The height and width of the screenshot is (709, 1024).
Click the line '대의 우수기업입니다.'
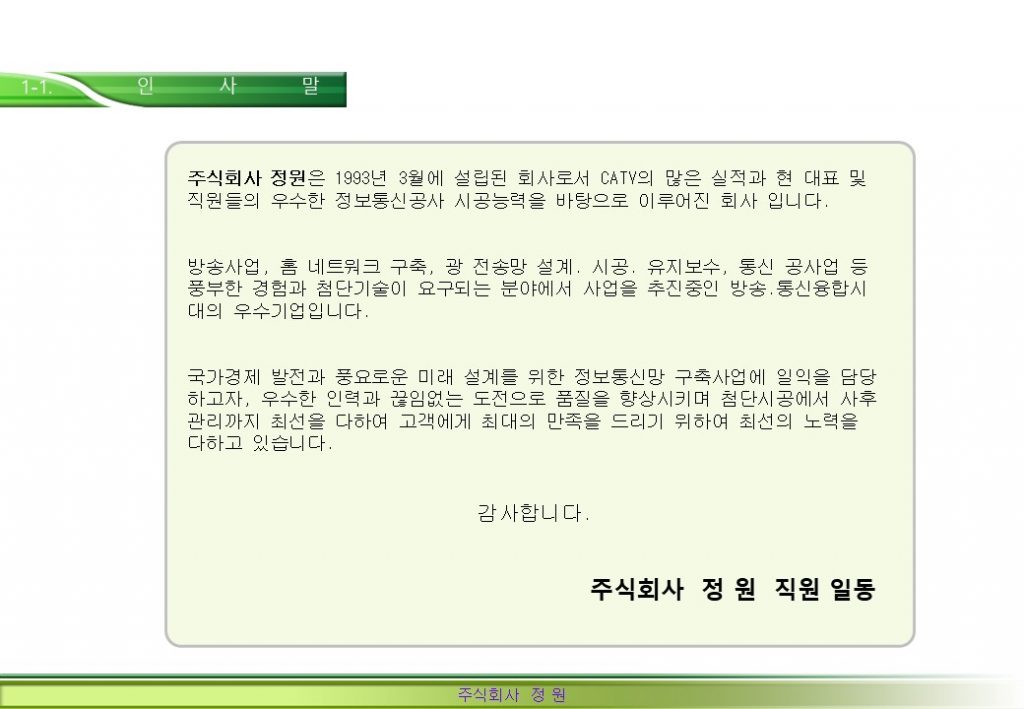click(278, 311)
